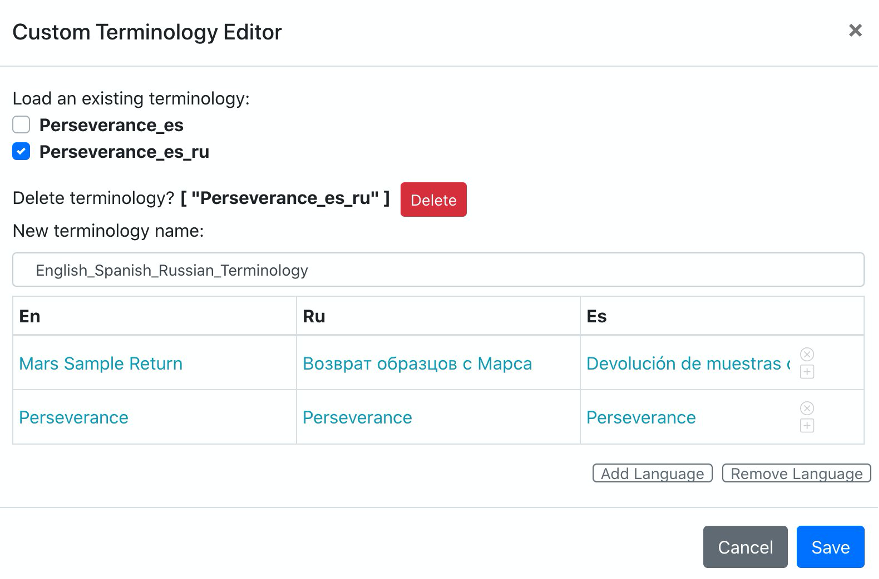Click the Add Language button
Viewport: 879px width, 579px height.
tap(652, 473)
